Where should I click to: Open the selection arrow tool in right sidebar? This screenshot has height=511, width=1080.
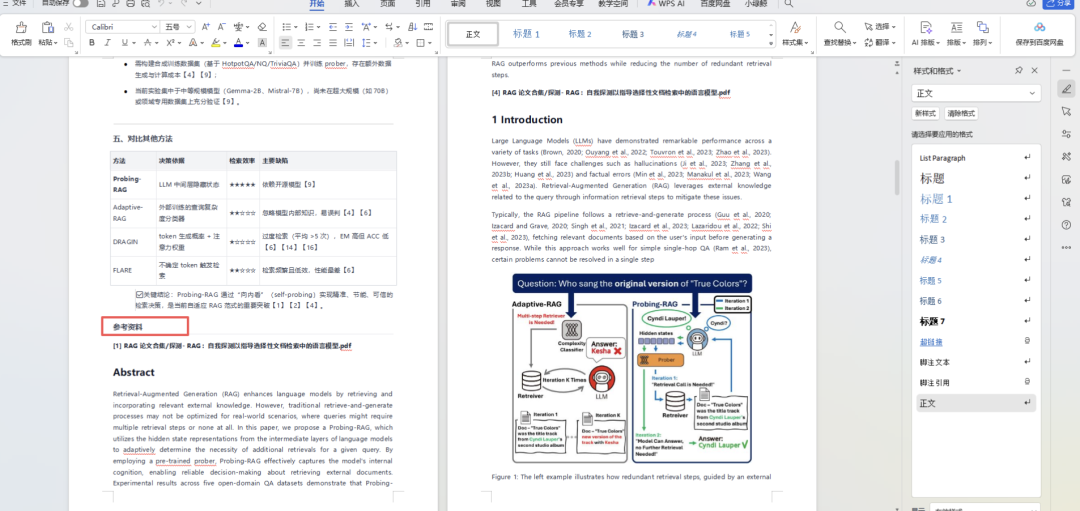point(1066,111)
